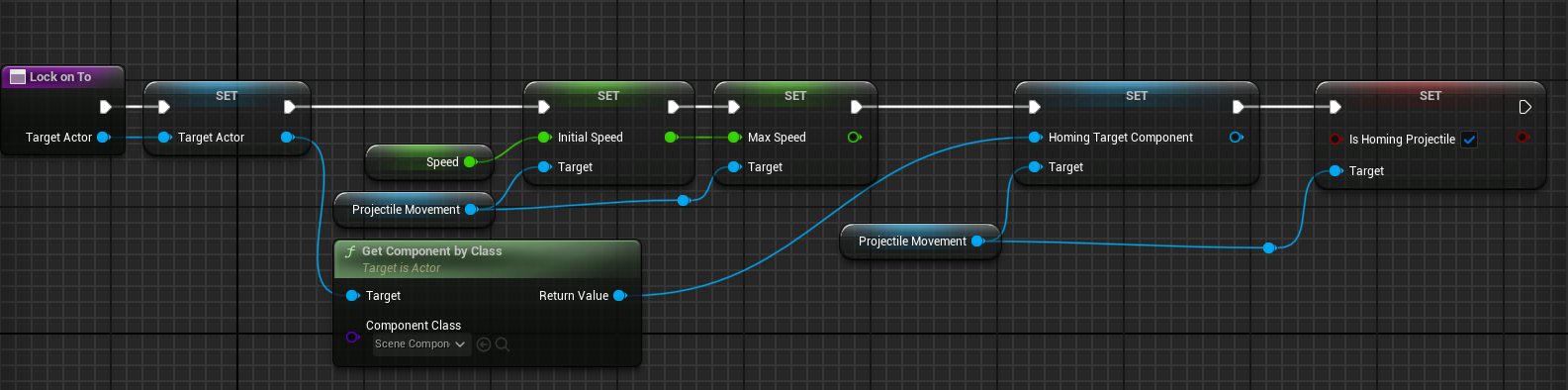Screen dimensions: 1568x390
Task: Click exec output pin of Lock on To event
Action: [x=106, y=107]
